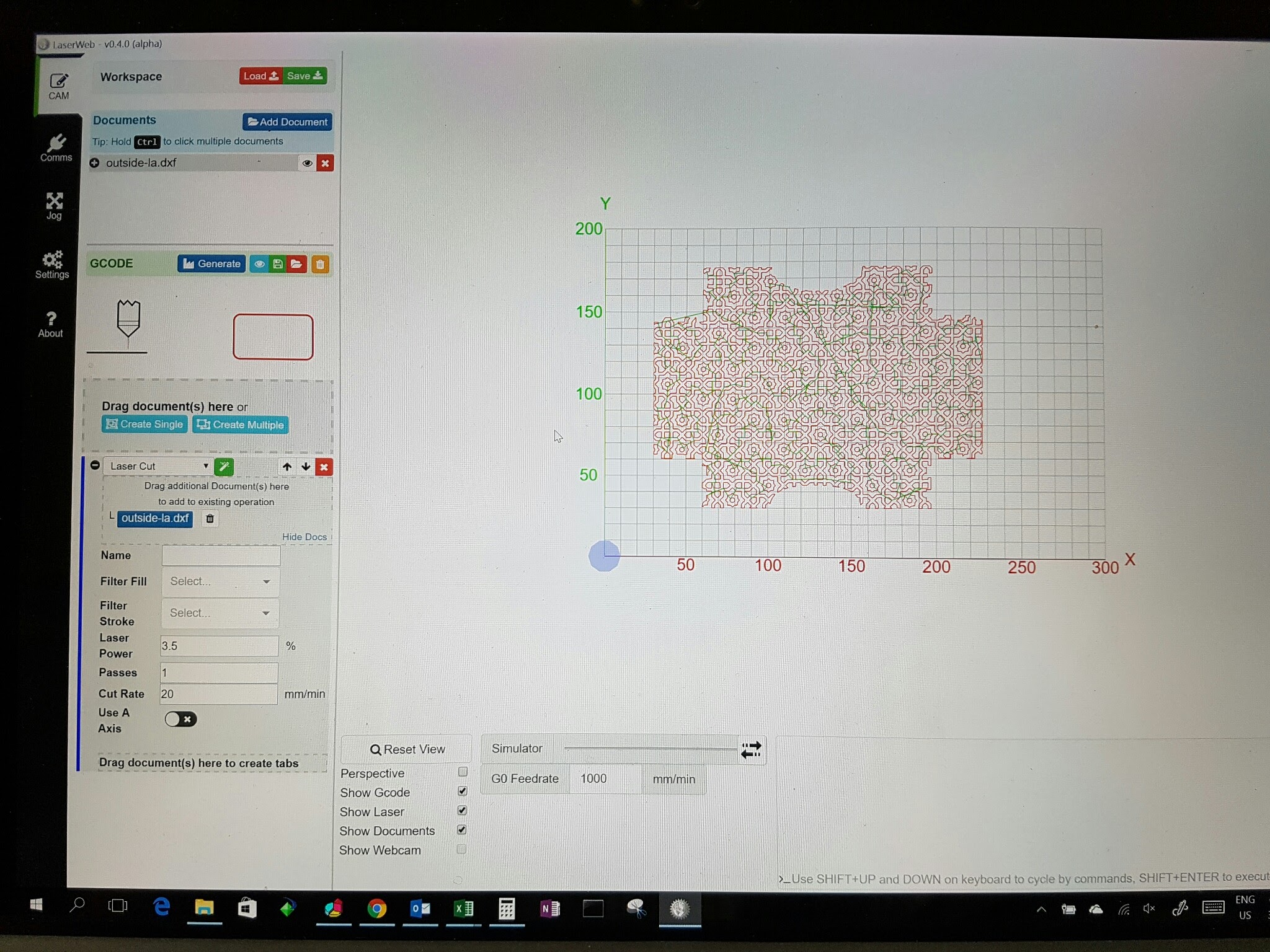Click the simulator swap arrows icon
Screen dimensions: 1270x952
(751, 751)
